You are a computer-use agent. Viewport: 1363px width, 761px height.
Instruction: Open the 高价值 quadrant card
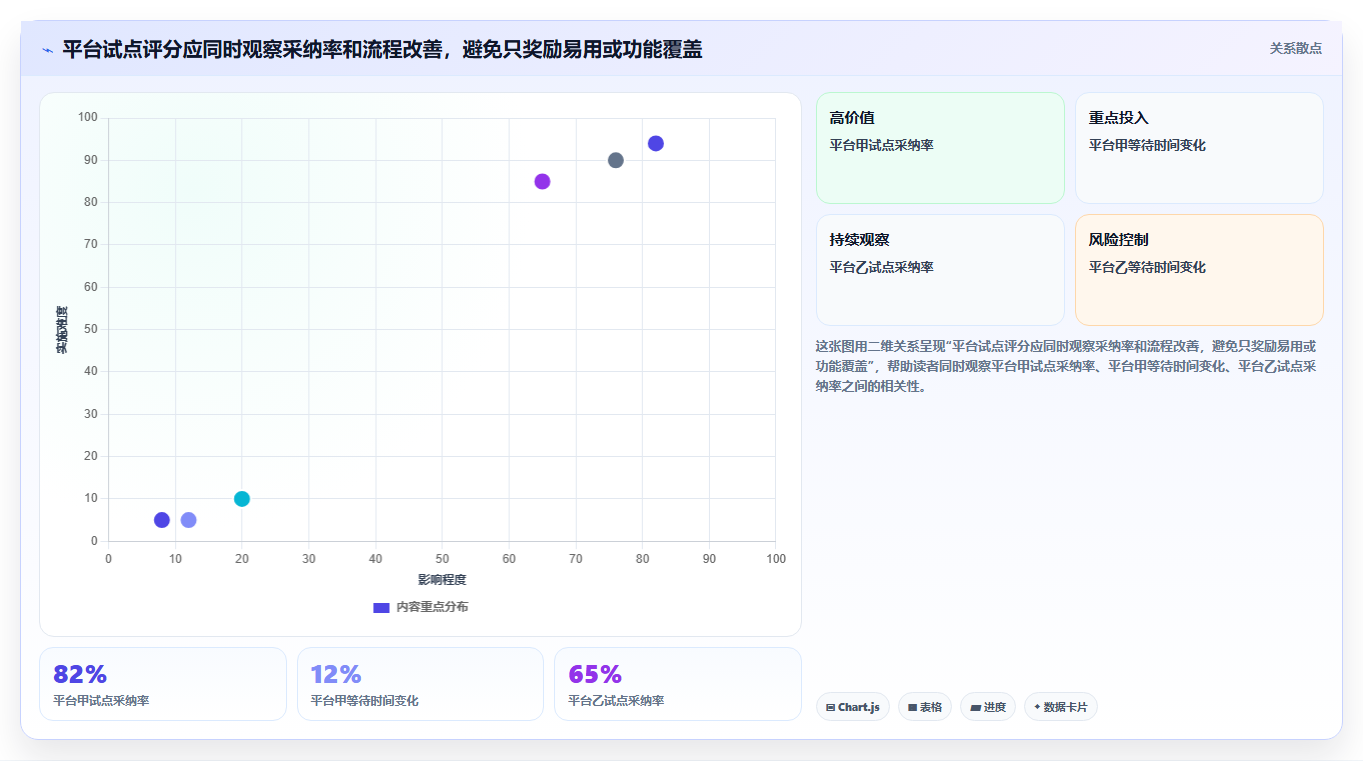(940, 148)
